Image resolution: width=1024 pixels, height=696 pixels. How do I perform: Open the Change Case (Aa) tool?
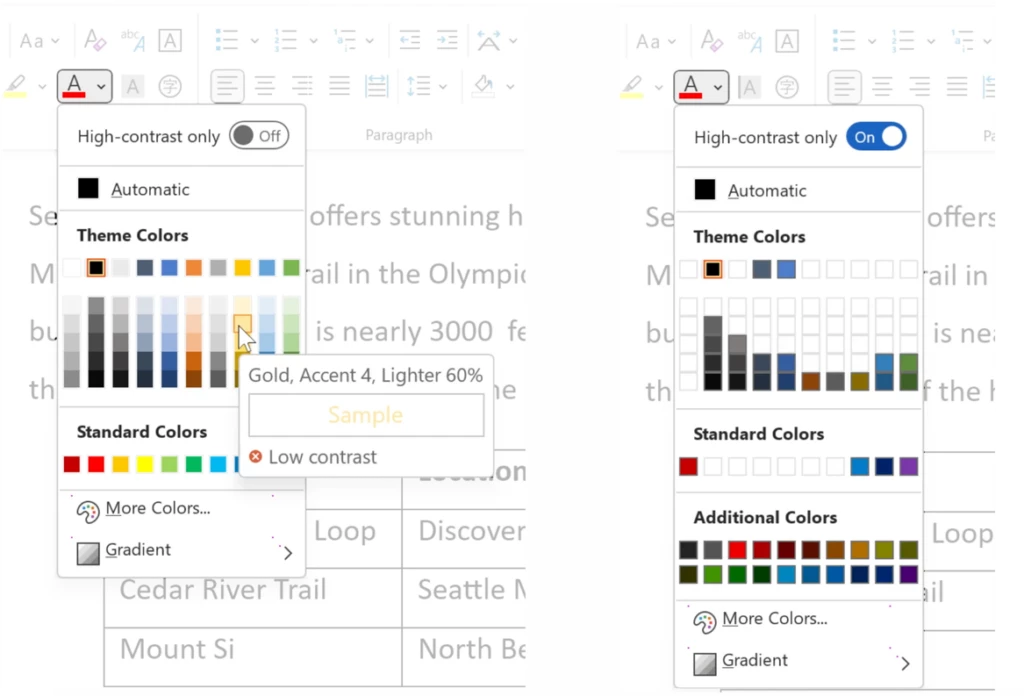pos(33,40)
